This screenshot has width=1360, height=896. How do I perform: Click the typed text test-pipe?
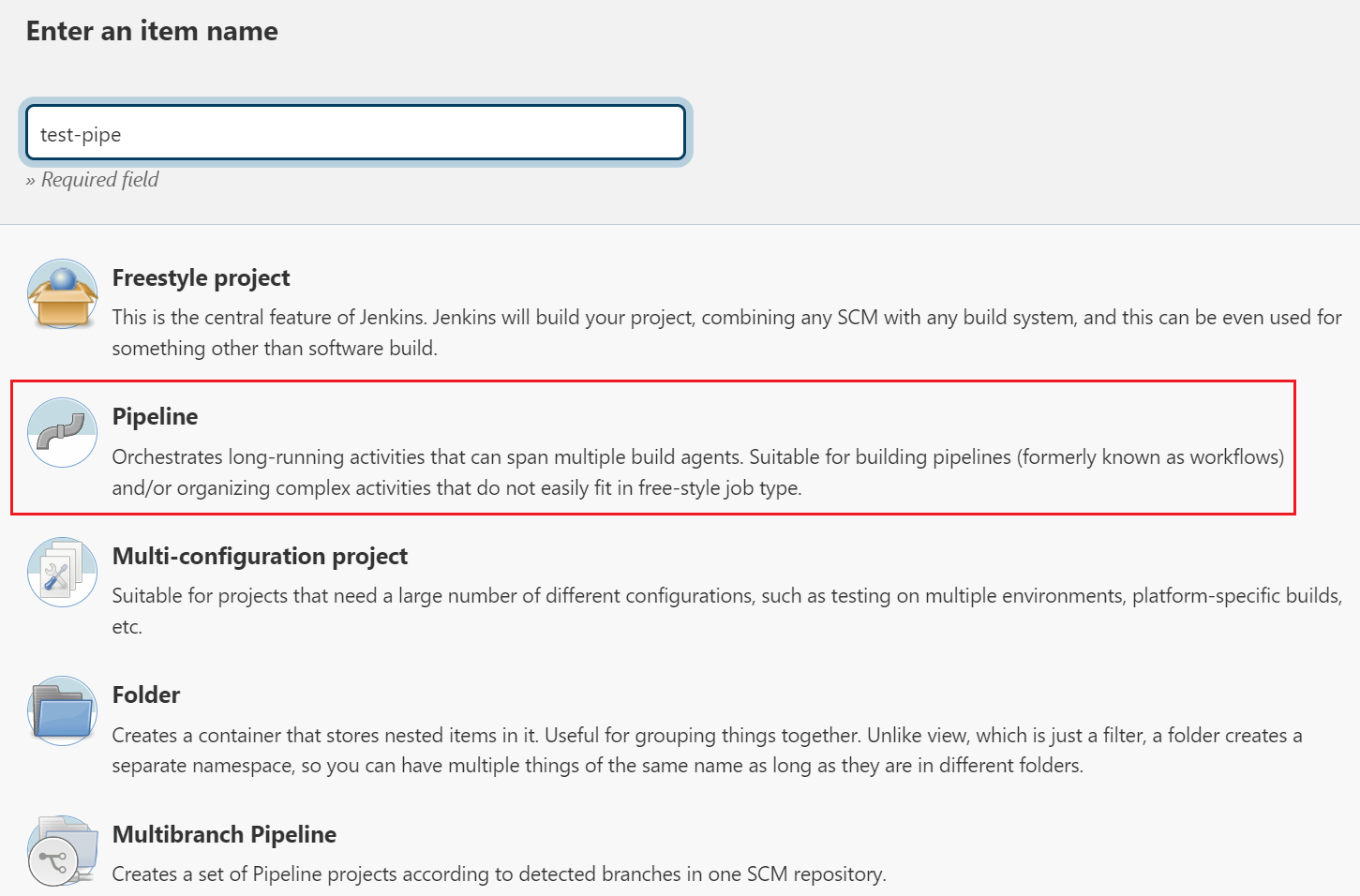(81, 135)
